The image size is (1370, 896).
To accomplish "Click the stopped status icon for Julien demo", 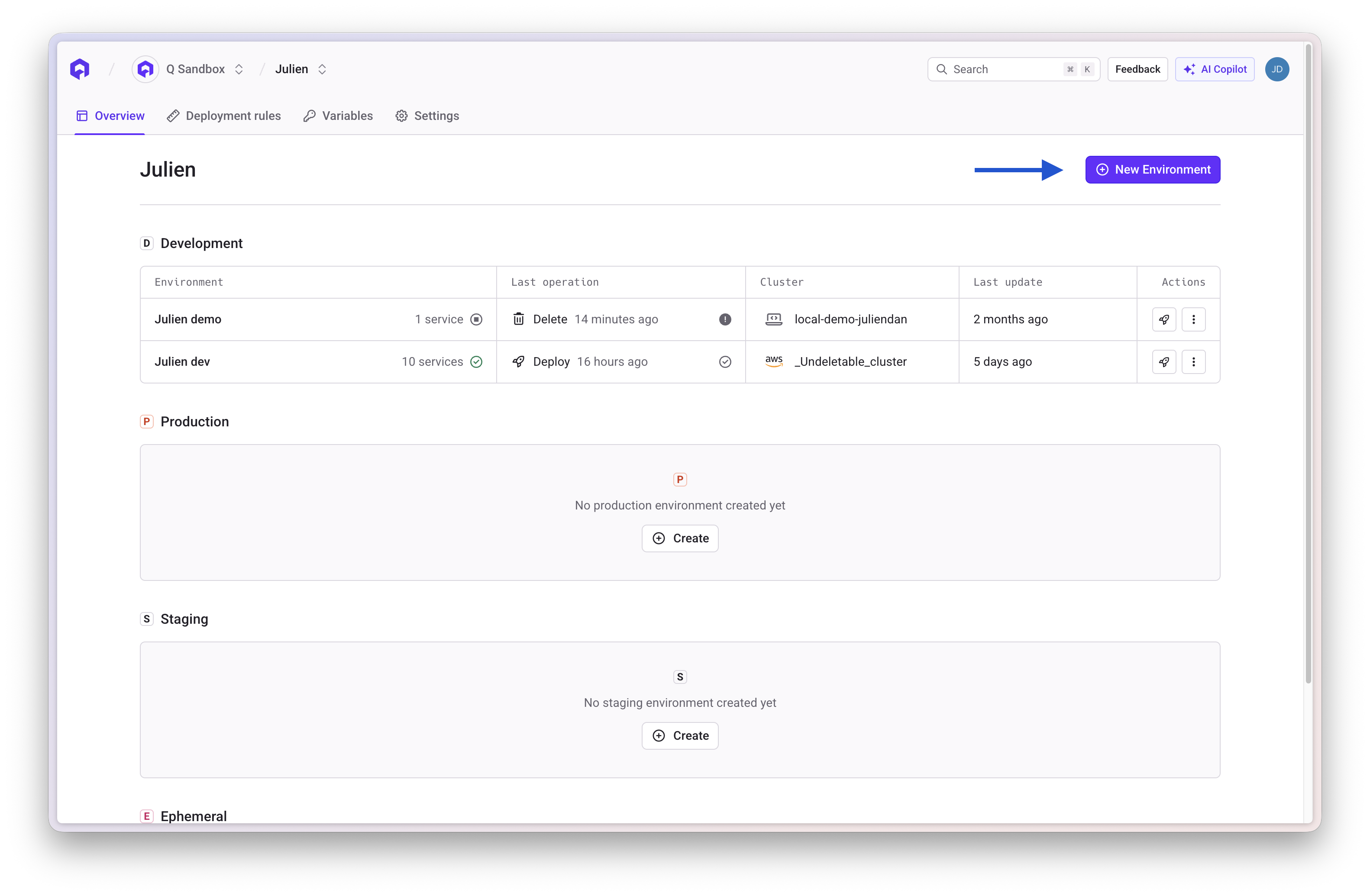I will (476, 319).
